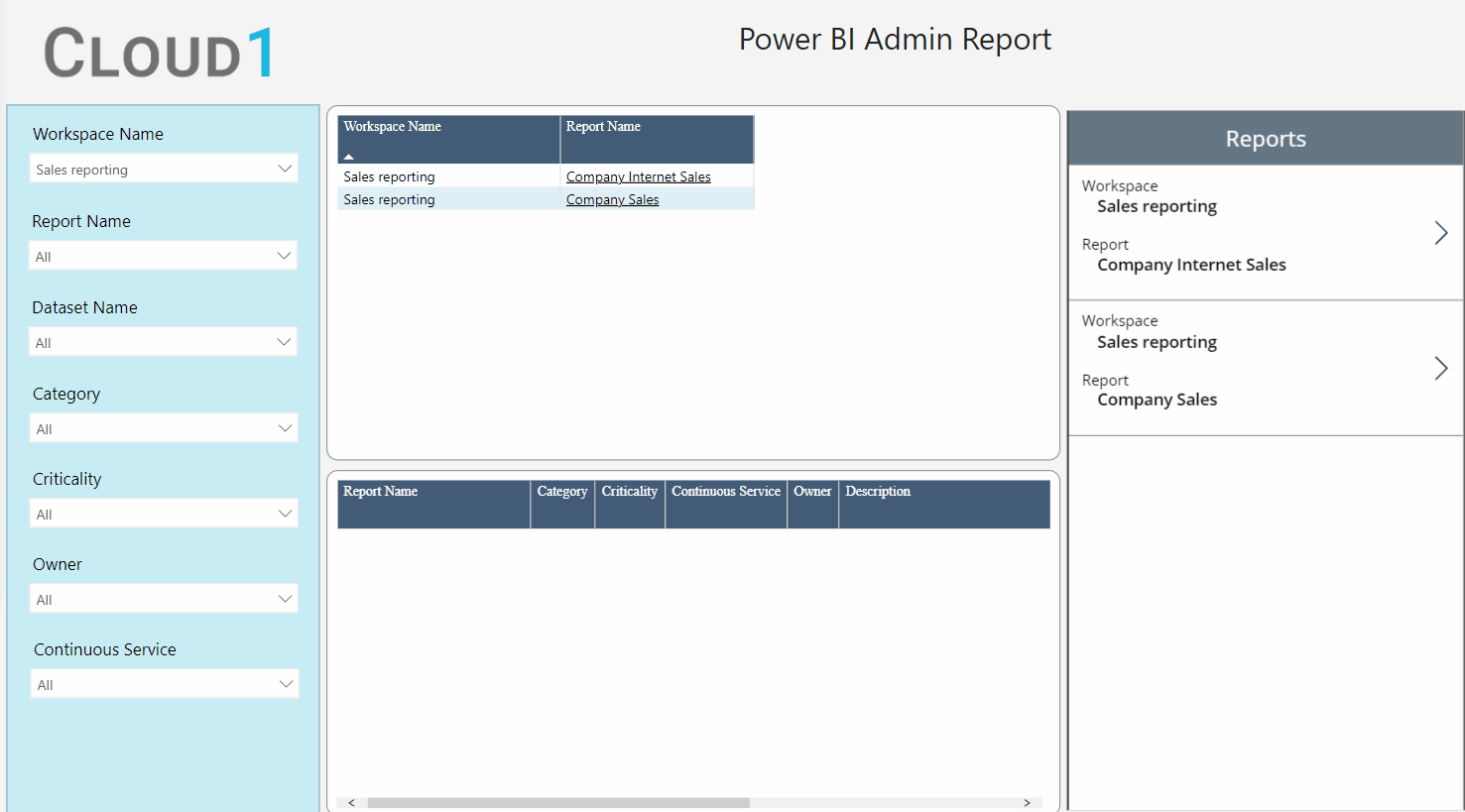1465x812 pixels.
Task: Click the Power BI Admin Report title
Action: 895,39
